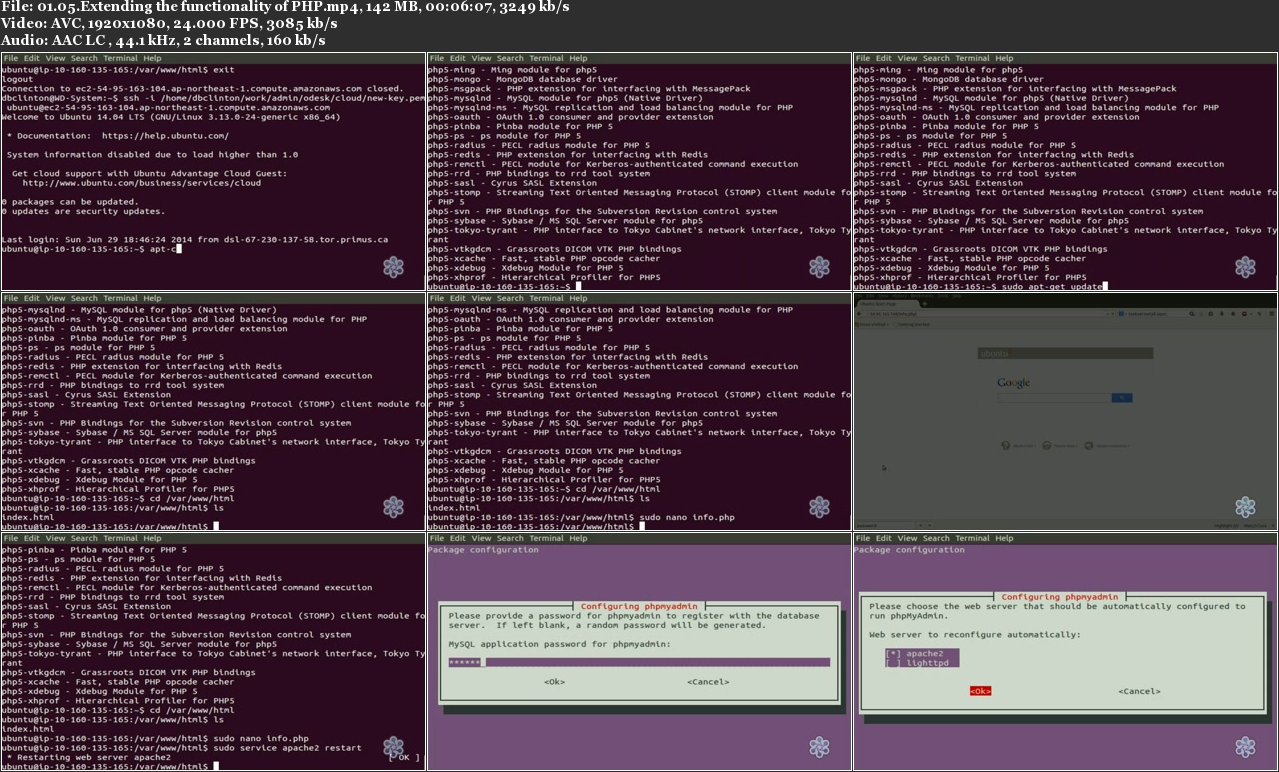Open View menu in apt-get update thumbnail
1279x772 pixels.
pyautogui.click(x=906, y=59)
